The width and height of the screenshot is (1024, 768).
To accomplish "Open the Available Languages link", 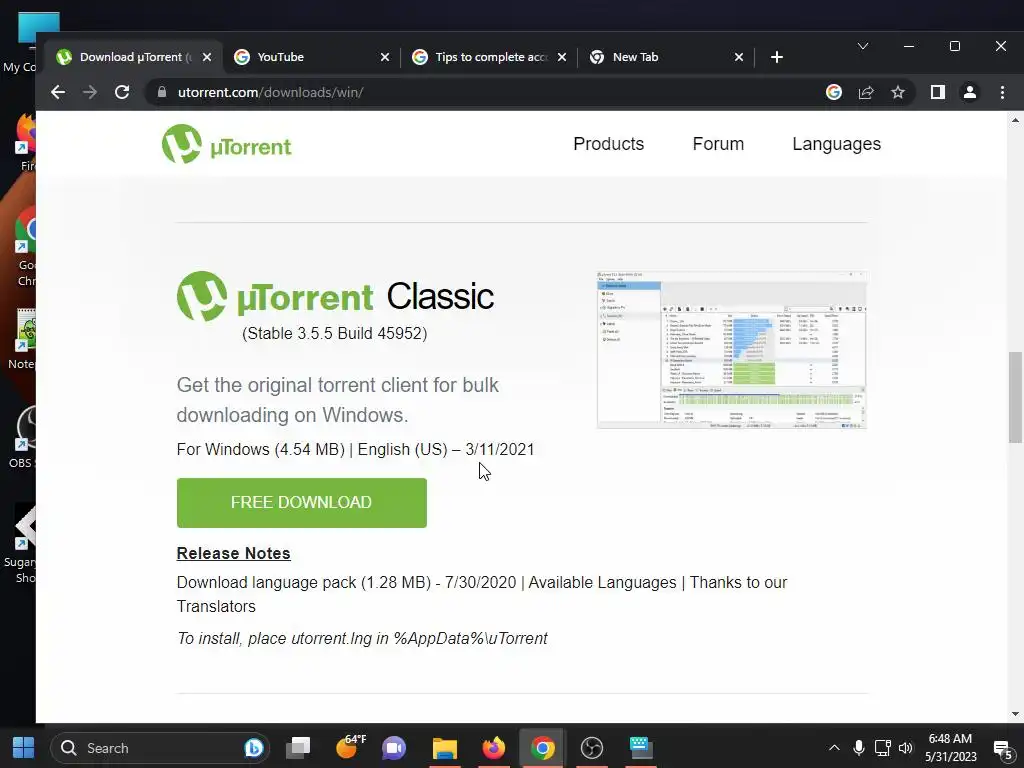I will pyautogui.click(x=602, y=583).
